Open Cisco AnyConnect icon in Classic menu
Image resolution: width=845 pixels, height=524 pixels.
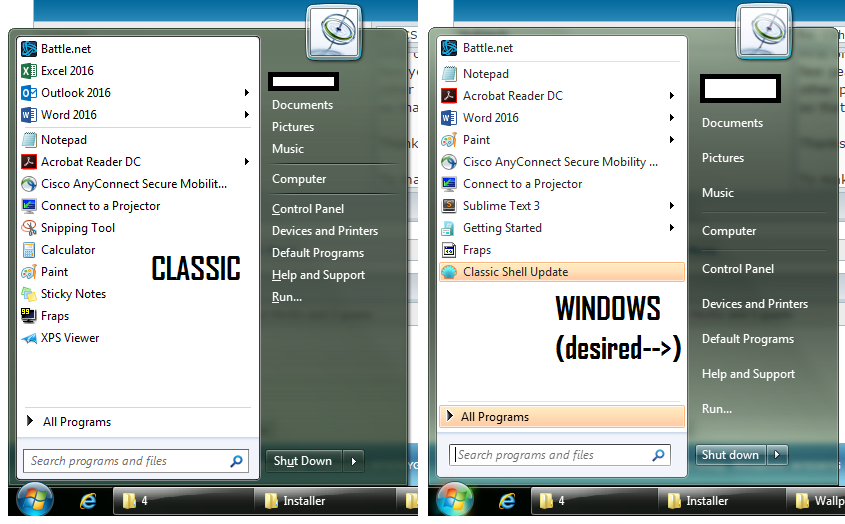pyautogui.click(x=29, y=184)
